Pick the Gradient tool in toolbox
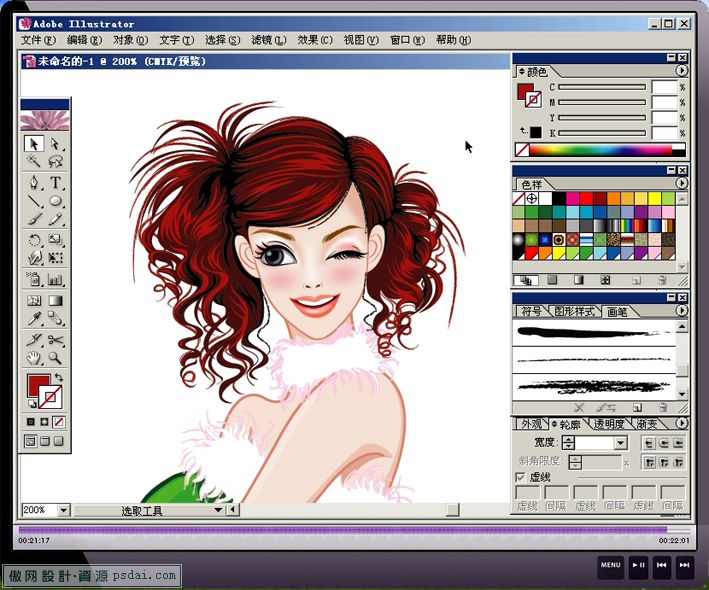709x590 pixels. tap(56, 301)
